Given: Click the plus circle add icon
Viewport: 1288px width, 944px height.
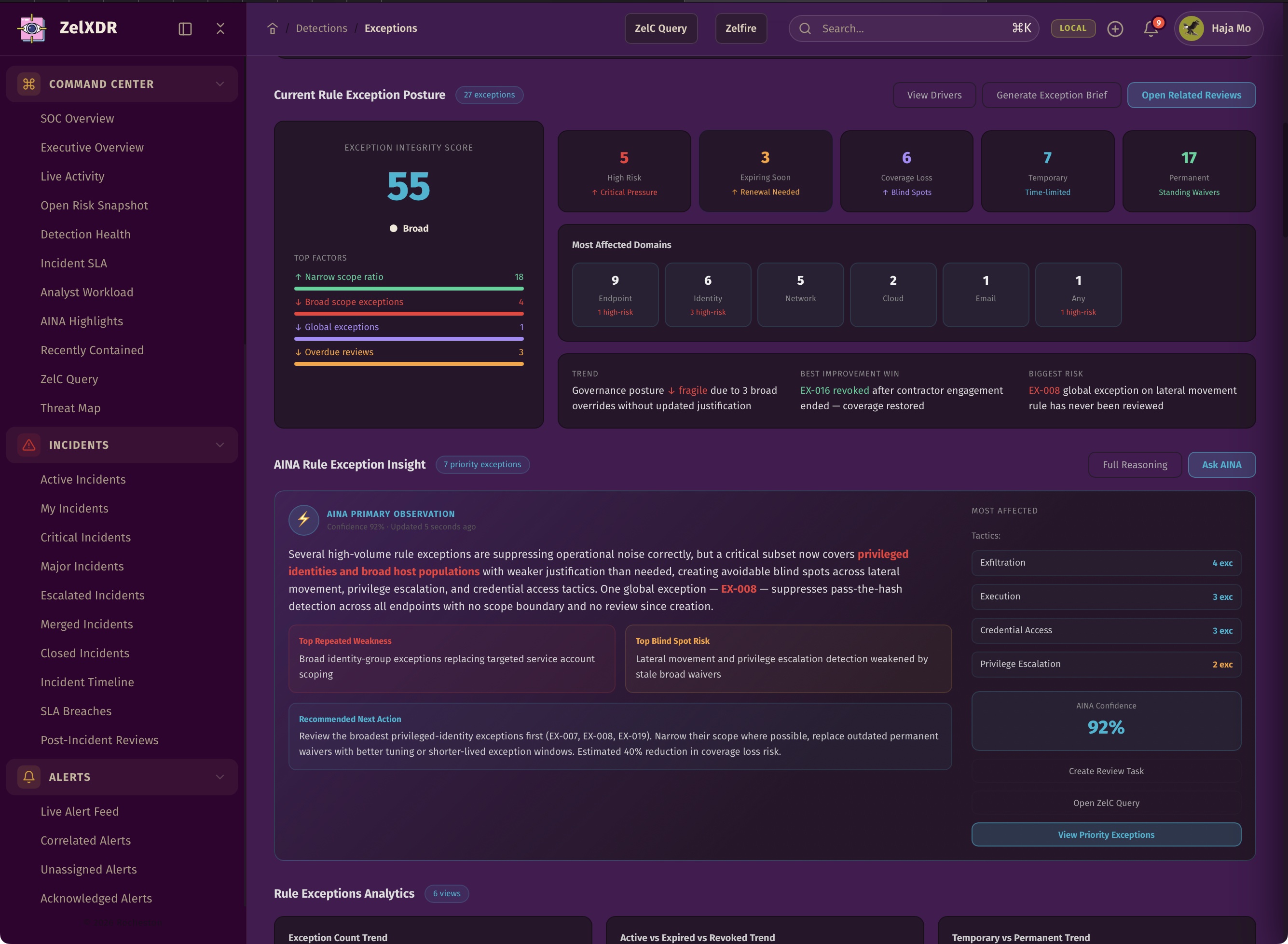Looking at the screenshot, I should (1115, 28).
